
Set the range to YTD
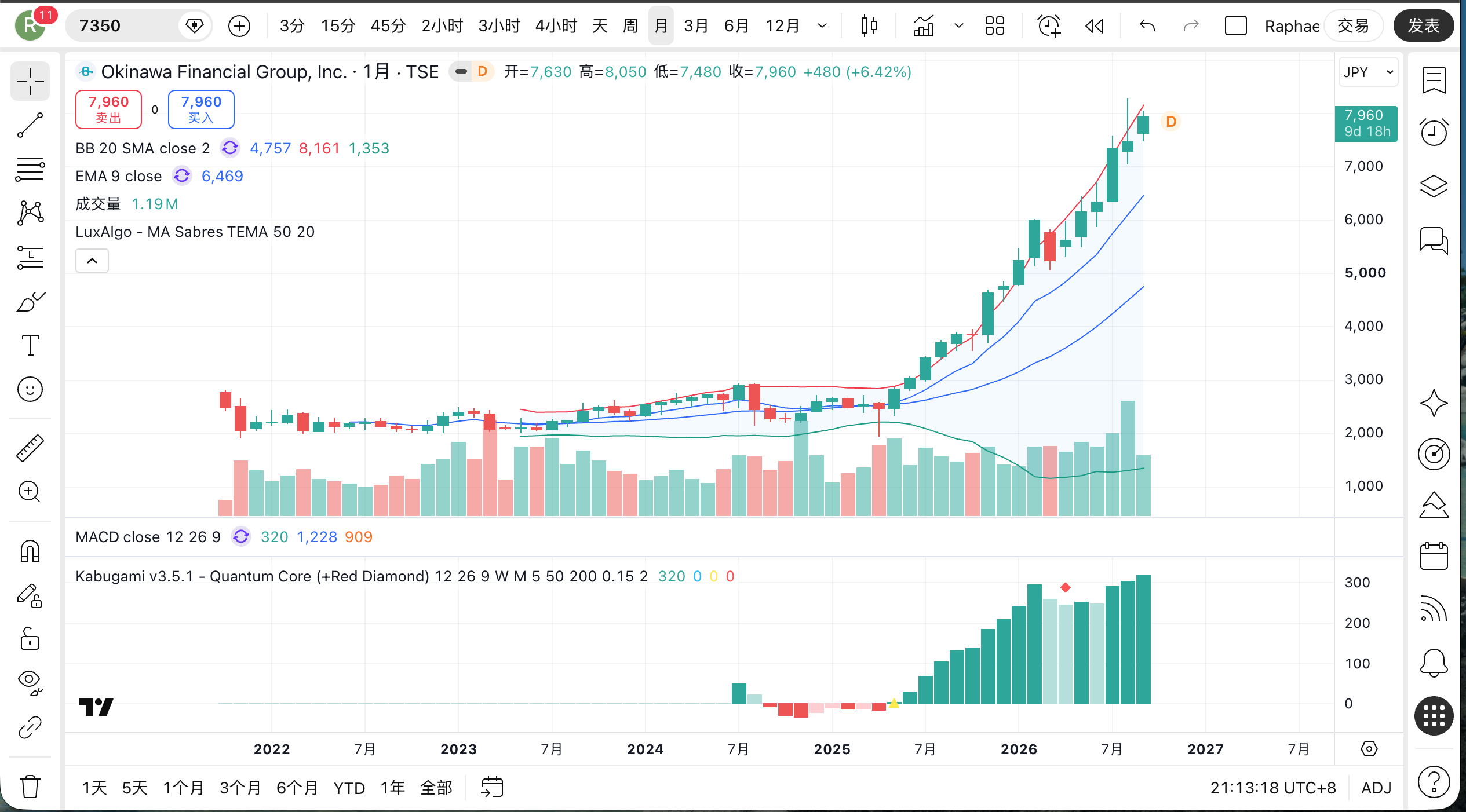(349, 788)
